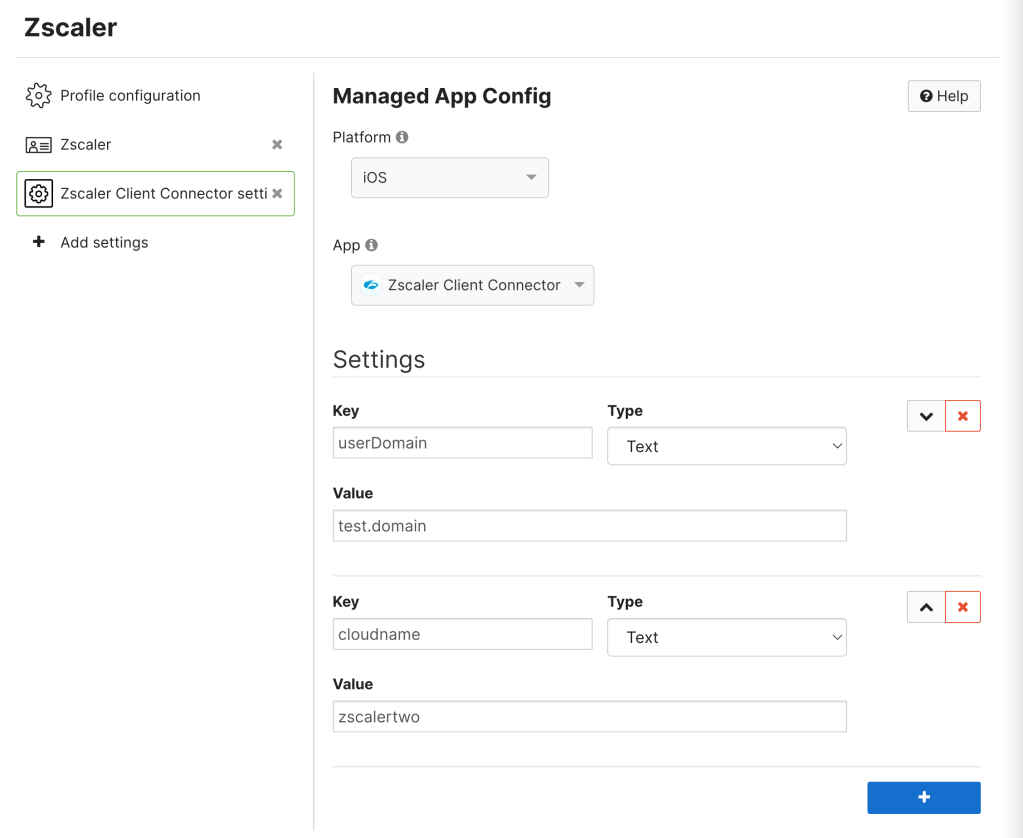This screenshot has height=838, width=1023.
Task: Select Zscaler Client Connector settings item
Action: click(160, 193)
